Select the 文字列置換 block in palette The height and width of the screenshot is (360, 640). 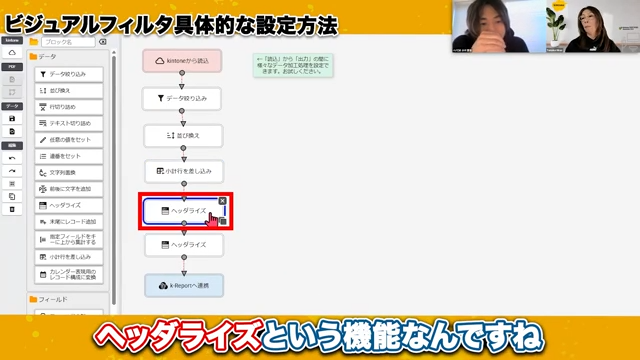click(69, 173)
